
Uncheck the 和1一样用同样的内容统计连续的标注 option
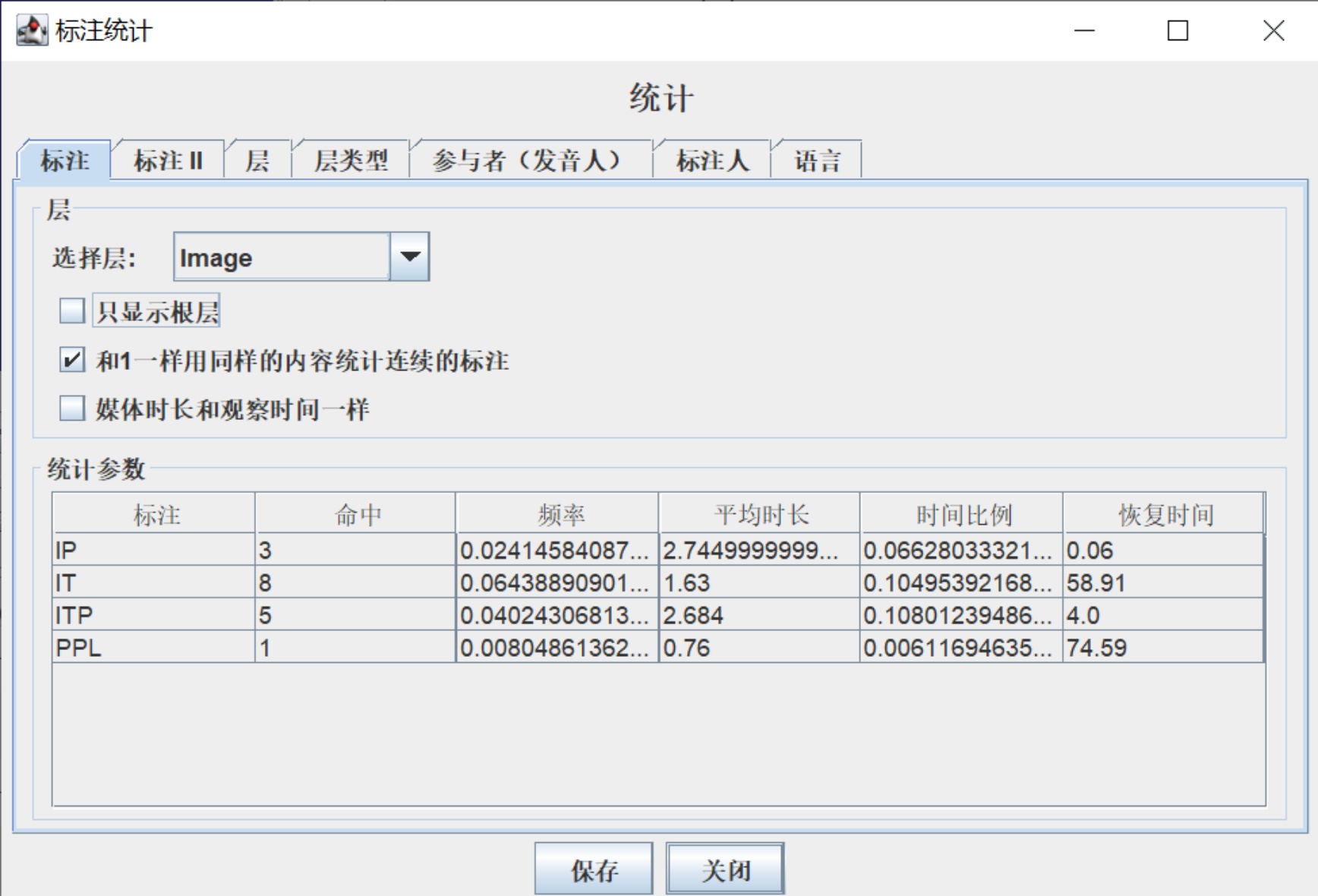pyautogui.click(x=72, y=359)
